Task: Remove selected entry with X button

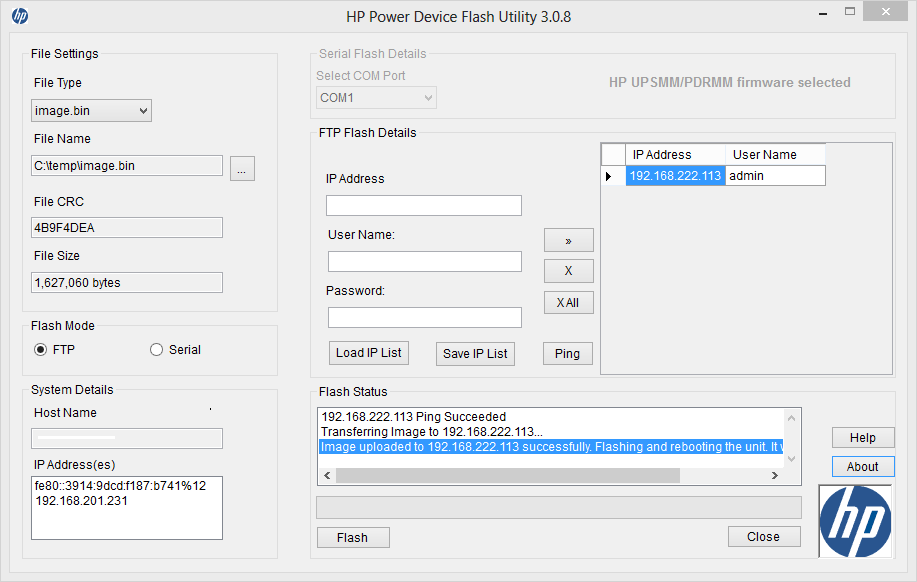Action: tap(568, 271)
